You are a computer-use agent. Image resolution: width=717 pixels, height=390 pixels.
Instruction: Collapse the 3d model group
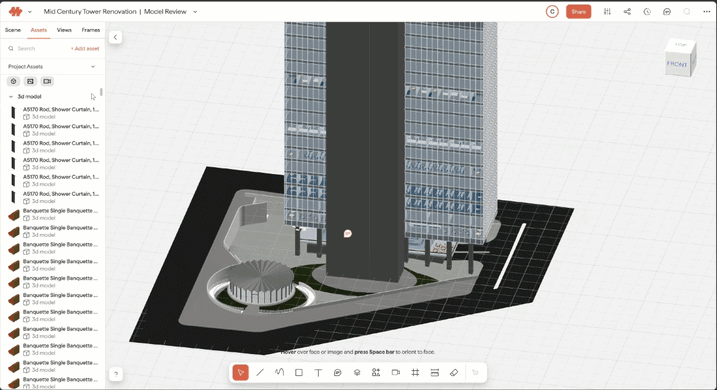[x=11, y=97]
